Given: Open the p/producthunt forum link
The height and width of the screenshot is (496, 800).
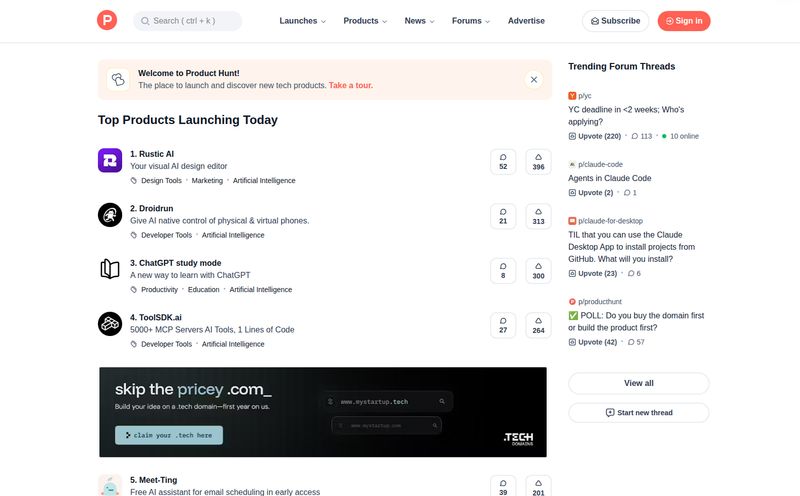Looking at the screenshot, I should pos(599,302).
